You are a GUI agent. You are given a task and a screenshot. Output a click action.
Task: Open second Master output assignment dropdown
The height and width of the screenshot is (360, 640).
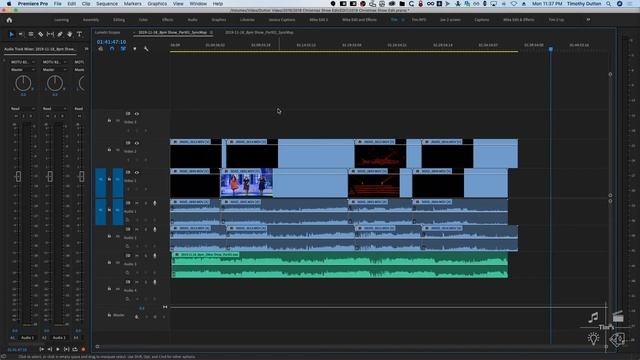(x=55, y=70)
